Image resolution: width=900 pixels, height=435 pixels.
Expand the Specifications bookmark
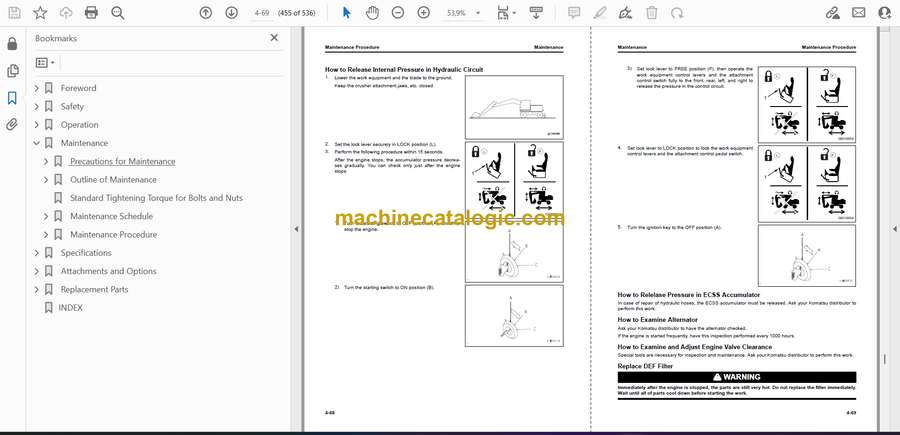pyautogui.click(x=37, y=253)
